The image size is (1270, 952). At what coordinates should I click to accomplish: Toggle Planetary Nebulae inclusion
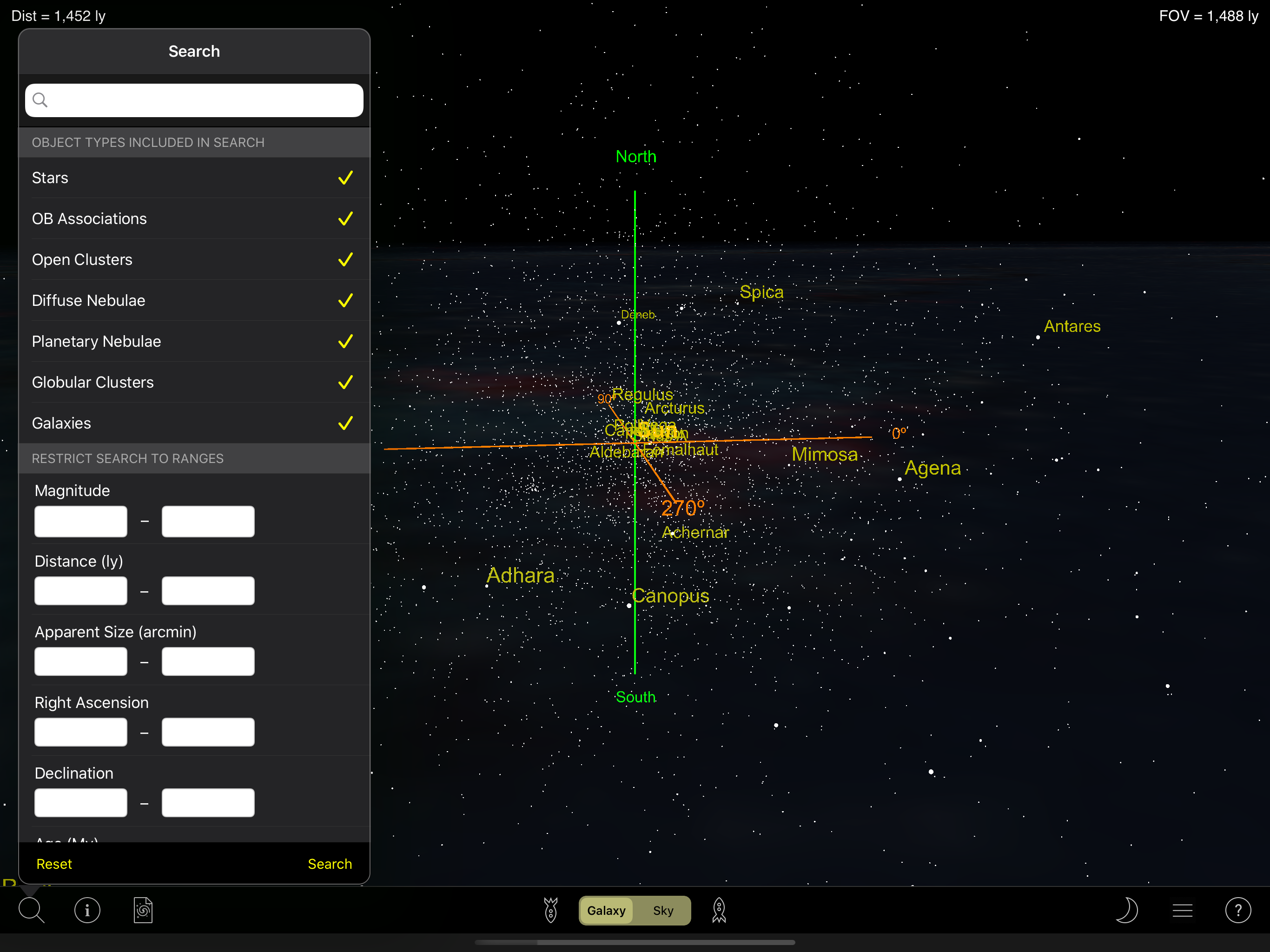[x=345, y=342]
